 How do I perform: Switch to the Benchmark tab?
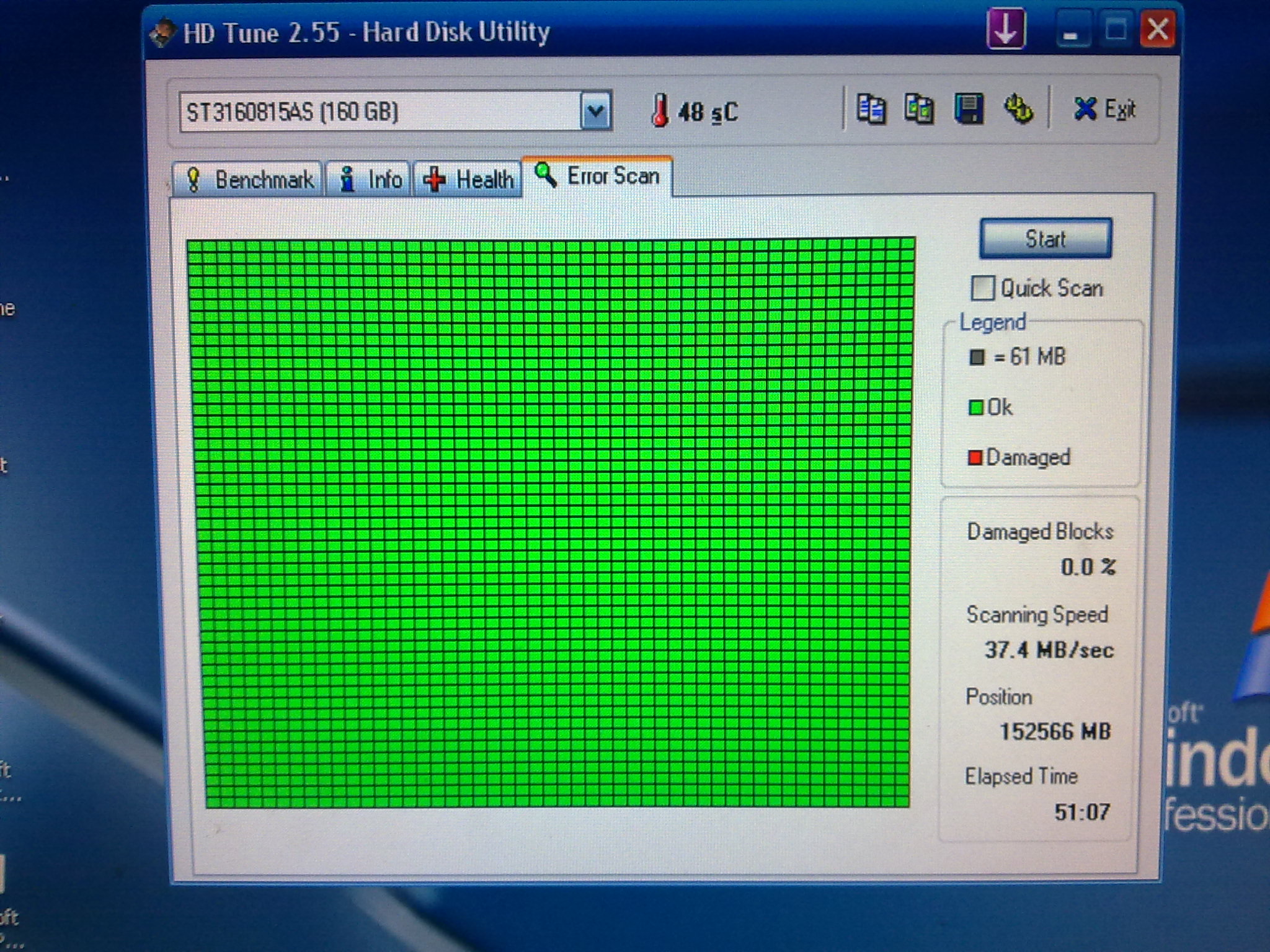tap(249, 180)
